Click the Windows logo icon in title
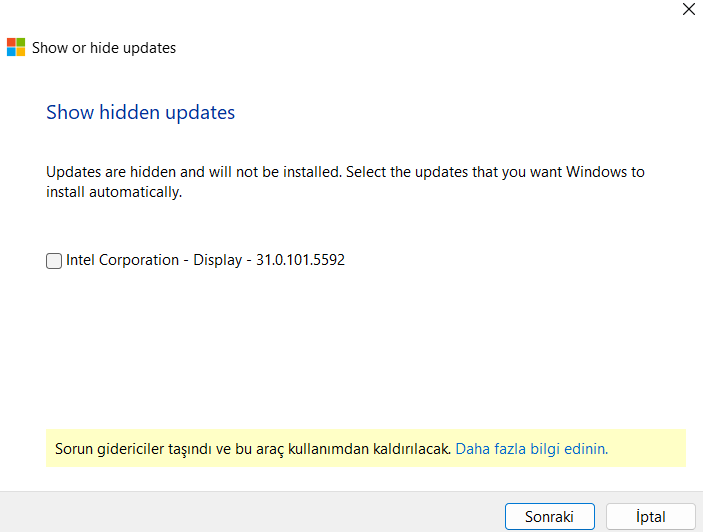This screenshot has width=703, height=532. (16, 47)
